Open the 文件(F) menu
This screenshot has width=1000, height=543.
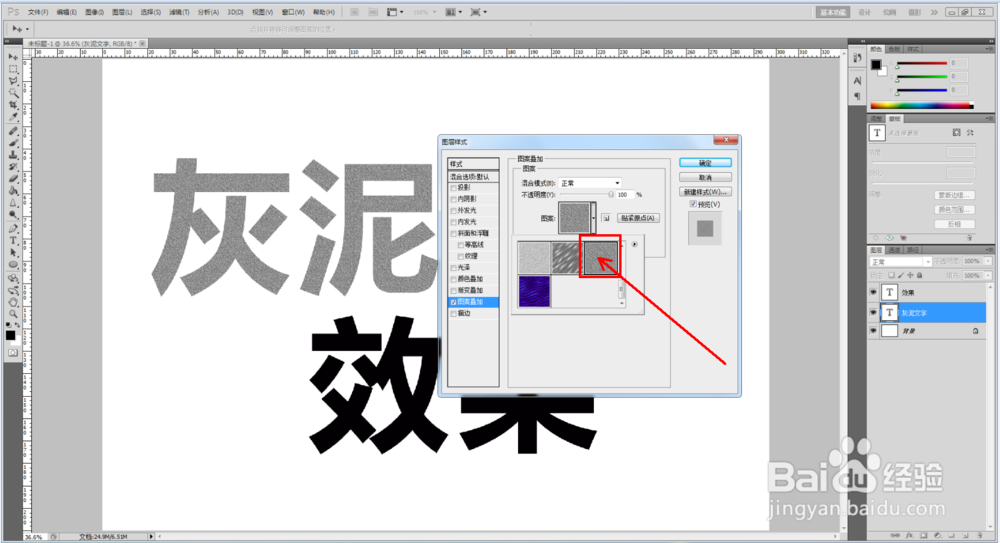(38, 12)
